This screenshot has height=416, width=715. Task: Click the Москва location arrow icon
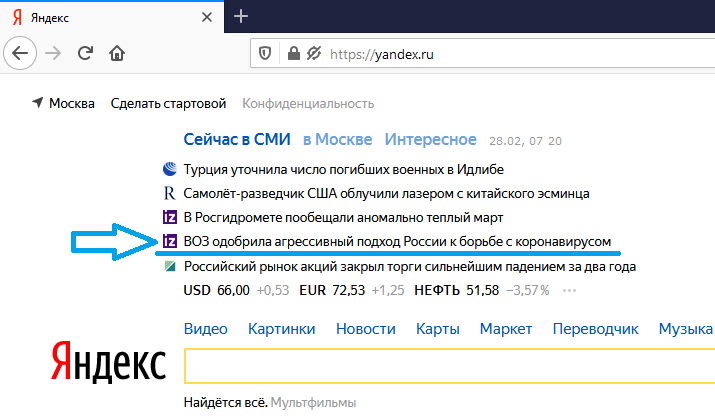coord(38,103)
